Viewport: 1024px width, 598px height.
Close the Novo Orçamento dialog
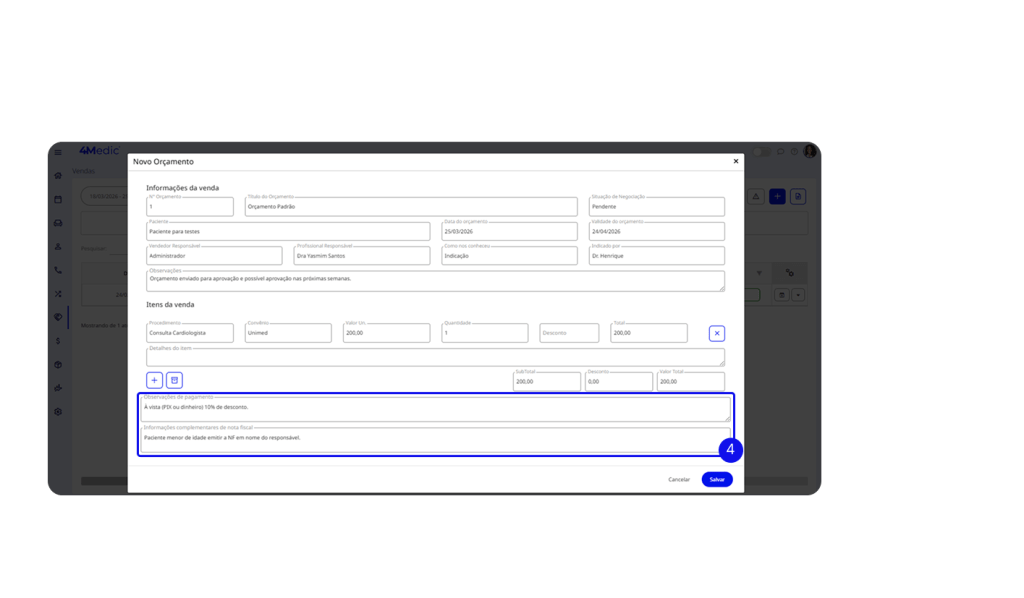pos(736,161)
